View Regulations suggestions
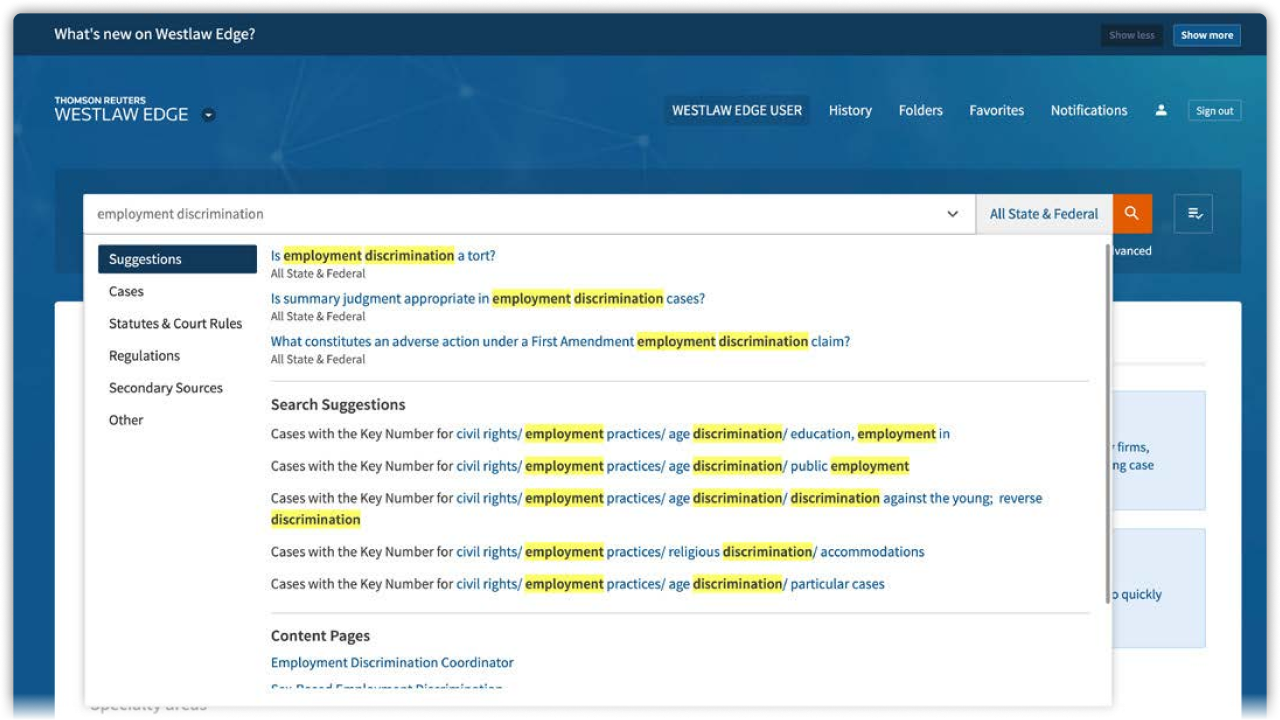1280x720 pixels. click(145, 355)
